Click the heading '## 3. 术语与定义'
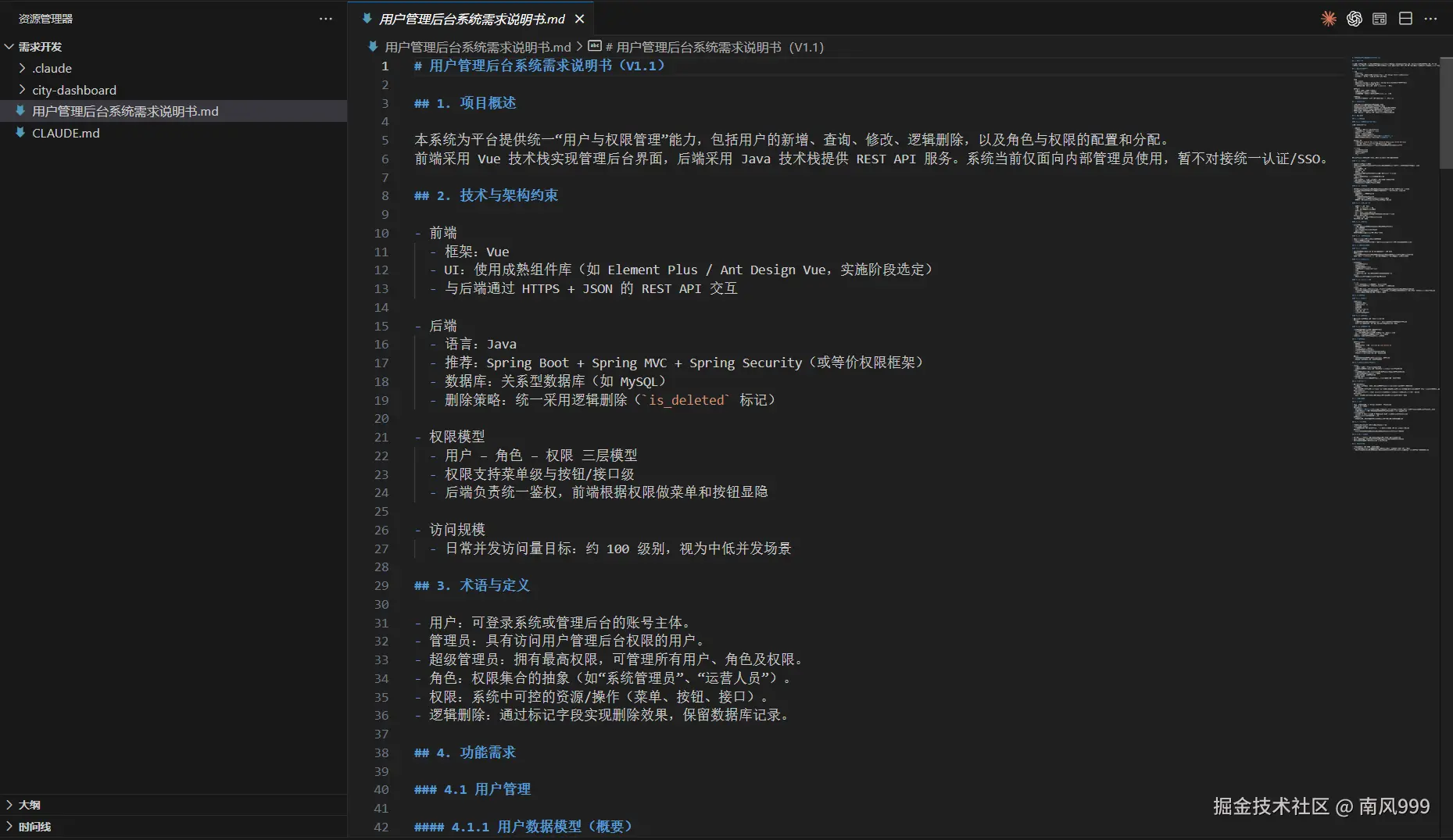Image resolution: width=1453 pixels, height=840 pixels. 472,585
